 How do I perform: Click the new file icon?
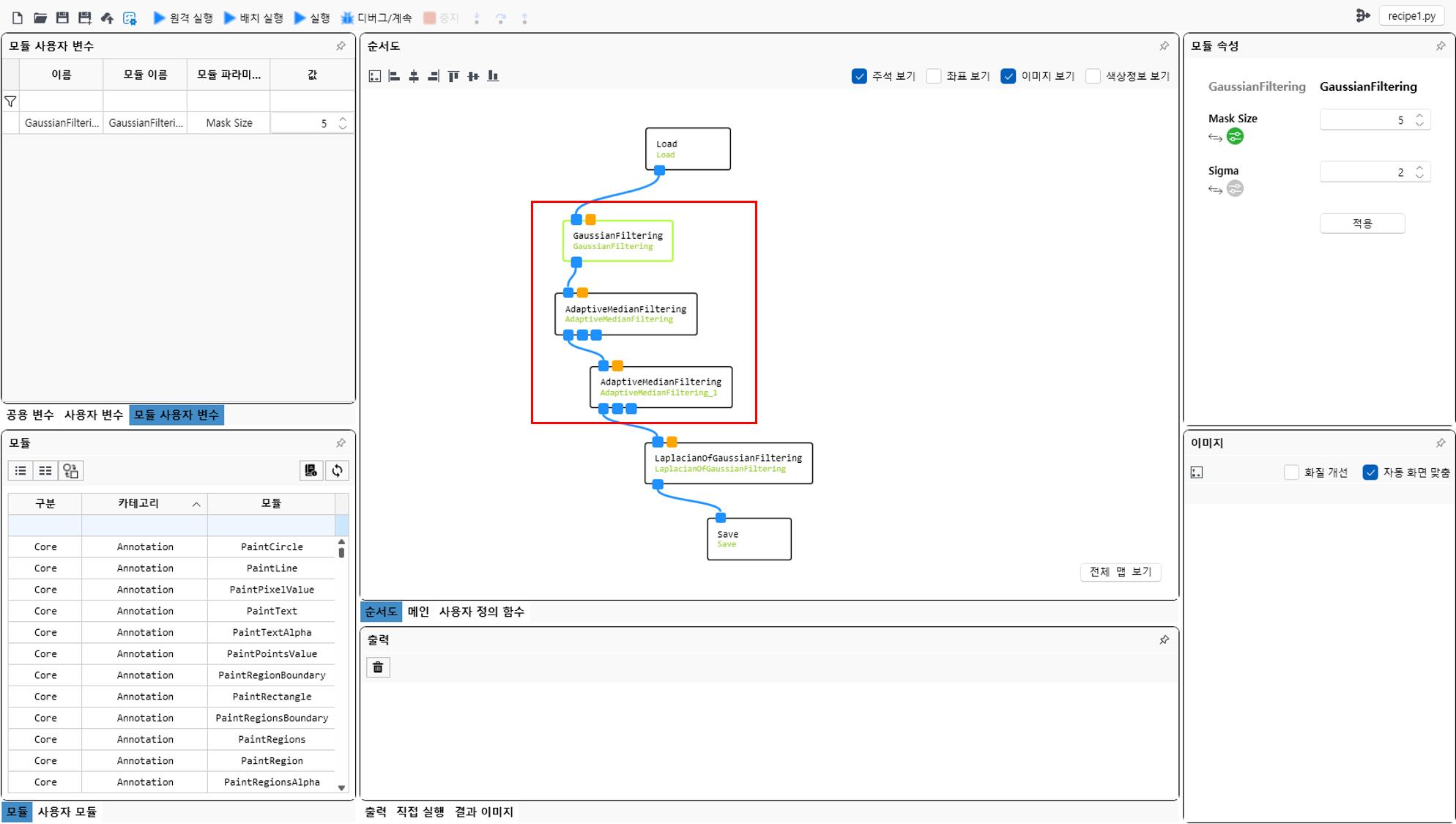[x=18, y=18]
